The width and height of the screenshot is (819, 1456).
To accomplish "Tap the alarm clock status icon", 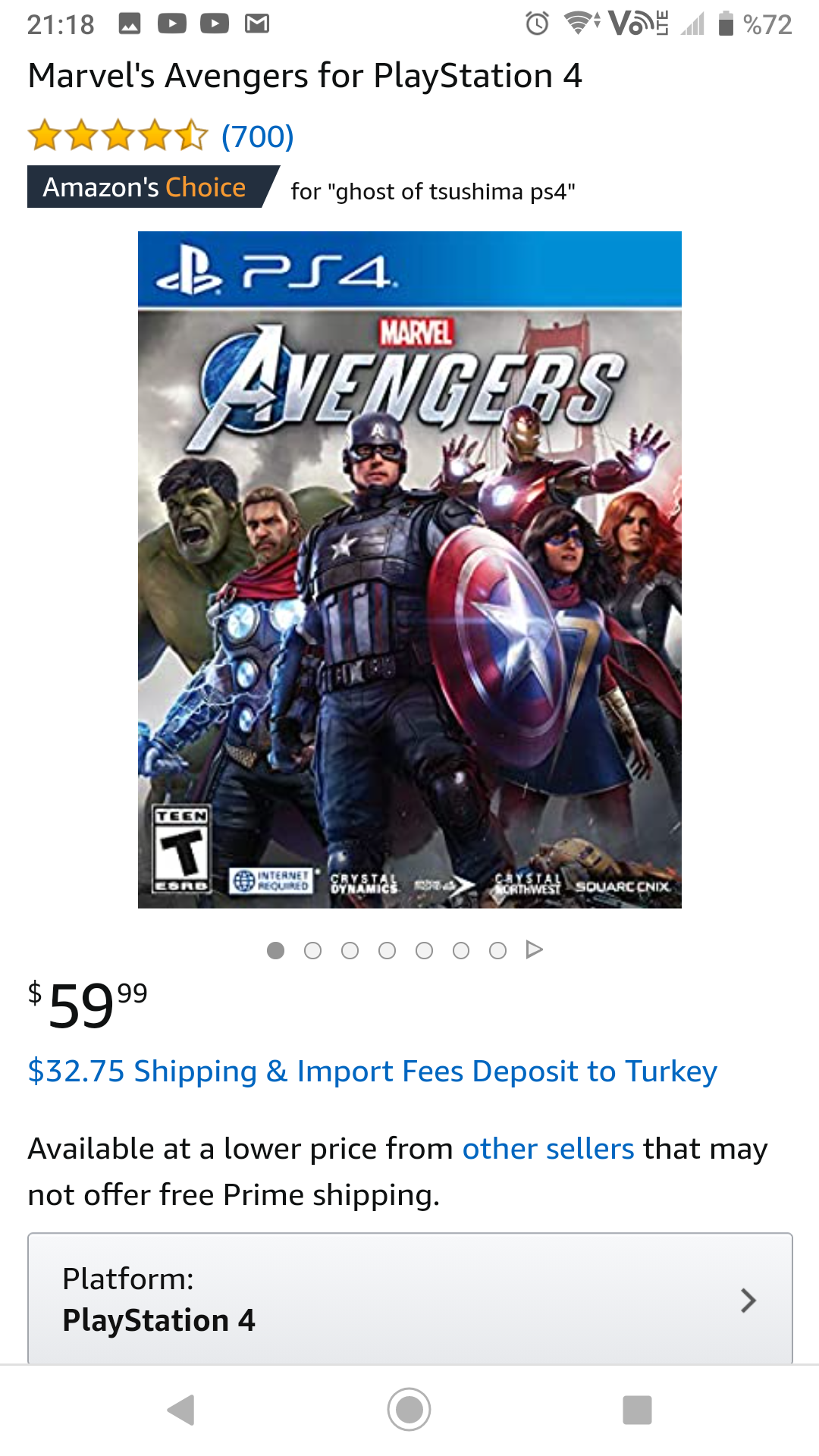I will 537,24.
